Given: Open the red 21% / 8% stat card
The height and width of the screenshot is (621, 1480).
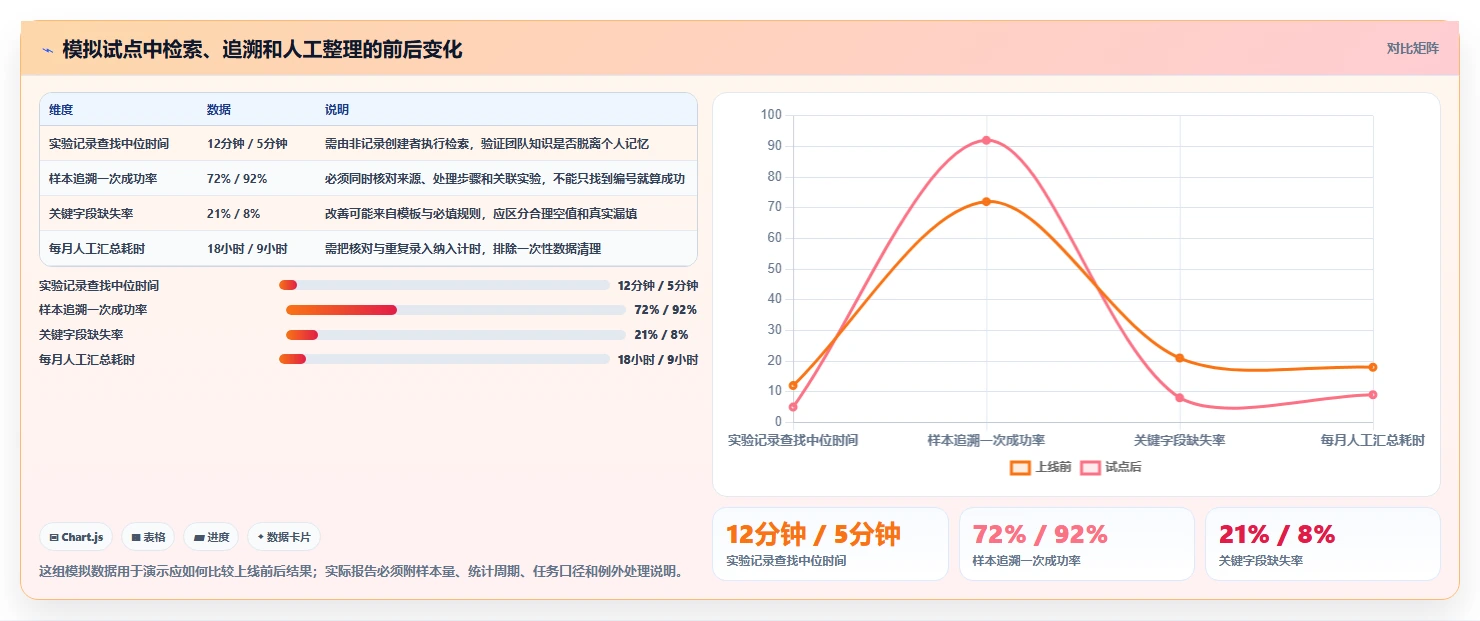Looking at the screenshot, I should [x=1323, y=544].
